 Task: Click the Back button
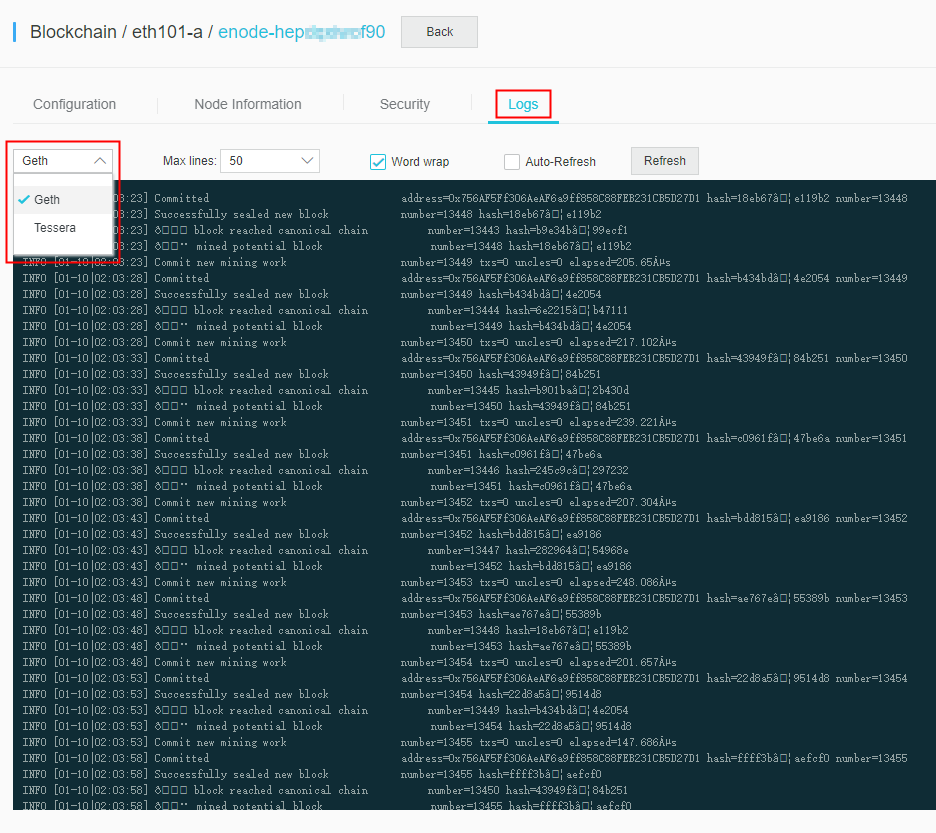(439, 32)
